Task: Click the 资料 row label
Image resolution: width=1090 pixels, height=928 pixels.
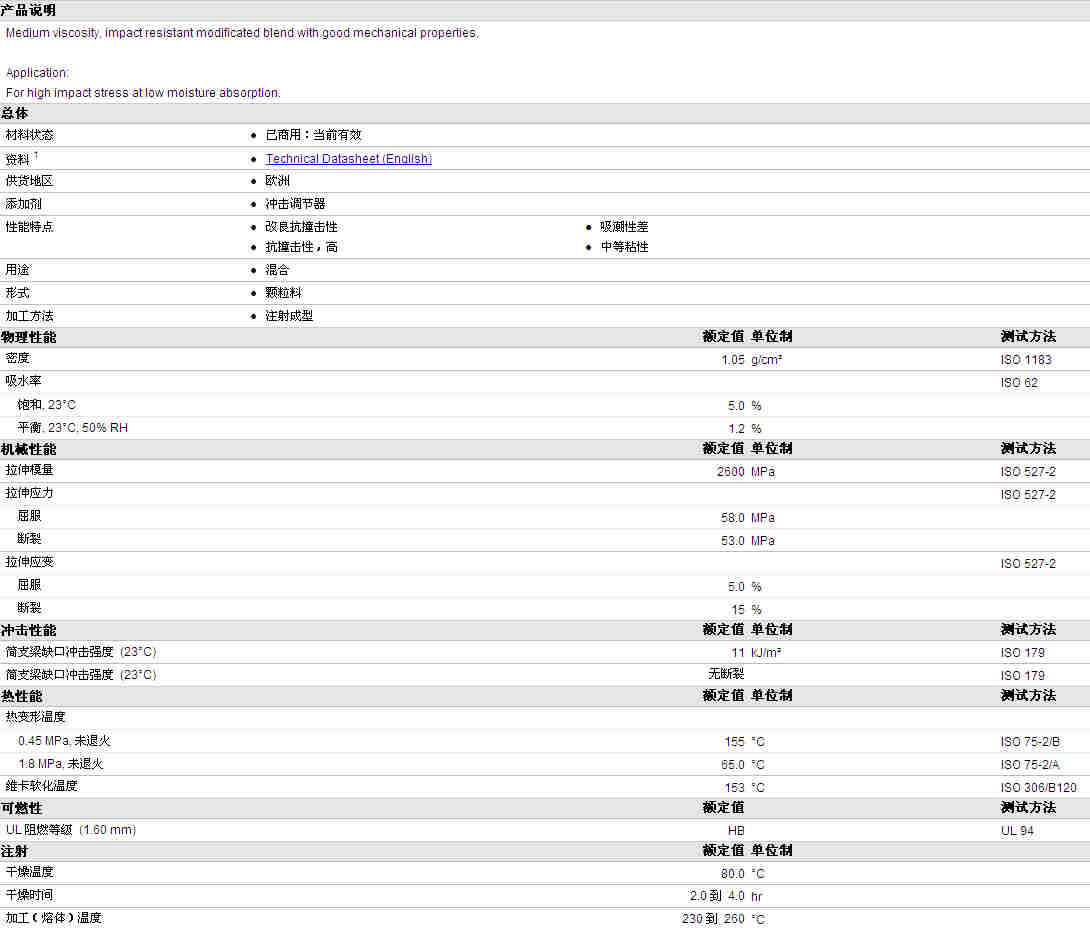Action: 17,159
